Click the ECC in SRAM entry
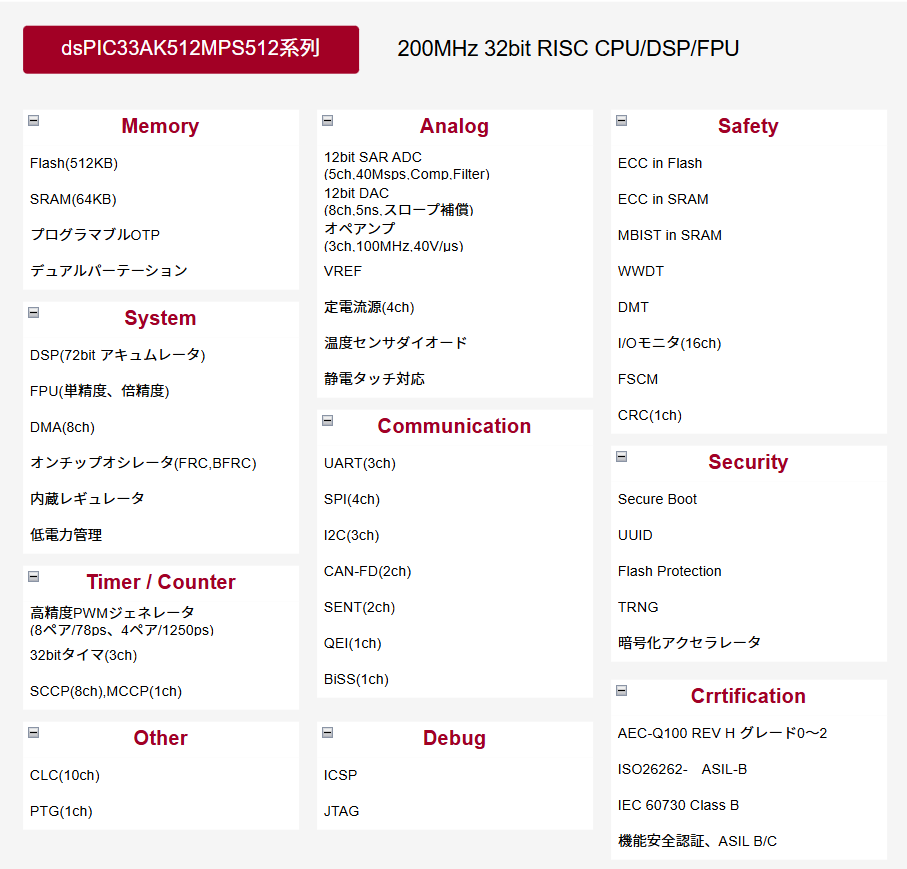Image resolution: width=907 pixels, height=869 pixels. pos(663,199)
